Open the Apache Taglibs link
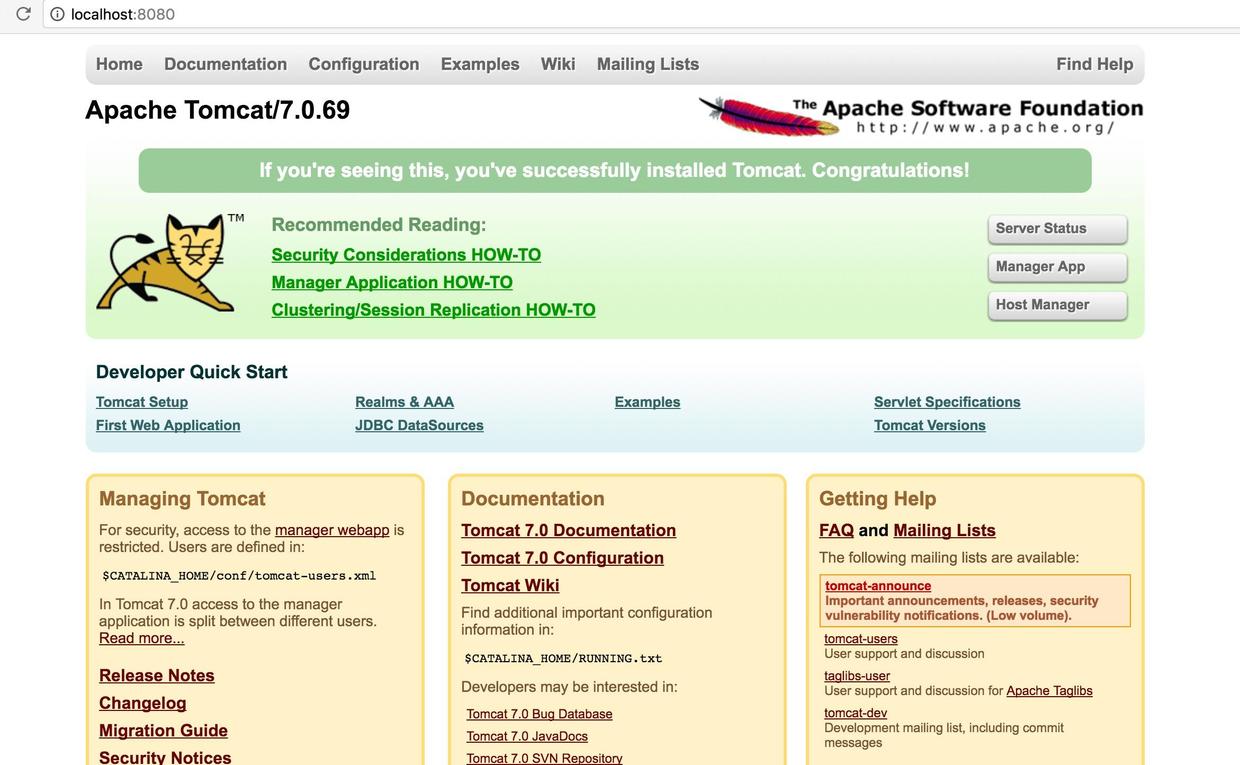Image resolution: width=1240 pixels, height=765 pixels. click(x=1049, y=691)
